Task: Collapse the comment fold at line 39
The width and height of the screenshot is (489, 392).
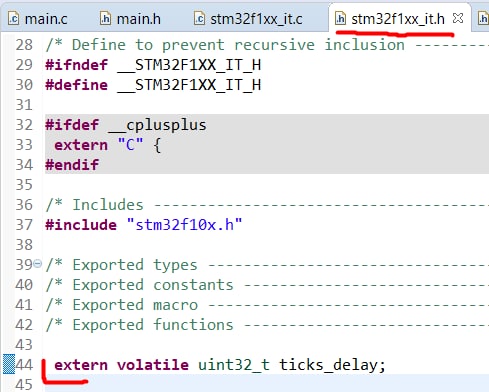Action: (x=38, y=264)
